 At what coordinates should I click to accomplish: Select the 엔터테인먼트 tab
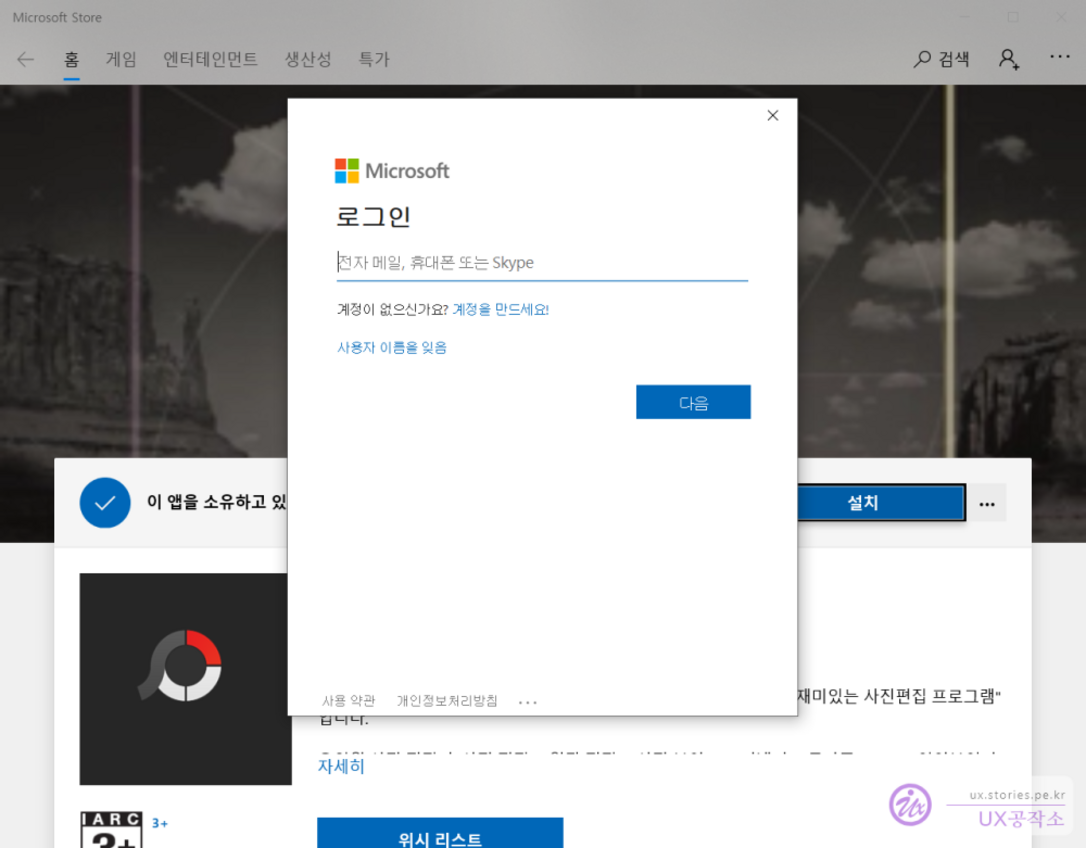point(210,59)
